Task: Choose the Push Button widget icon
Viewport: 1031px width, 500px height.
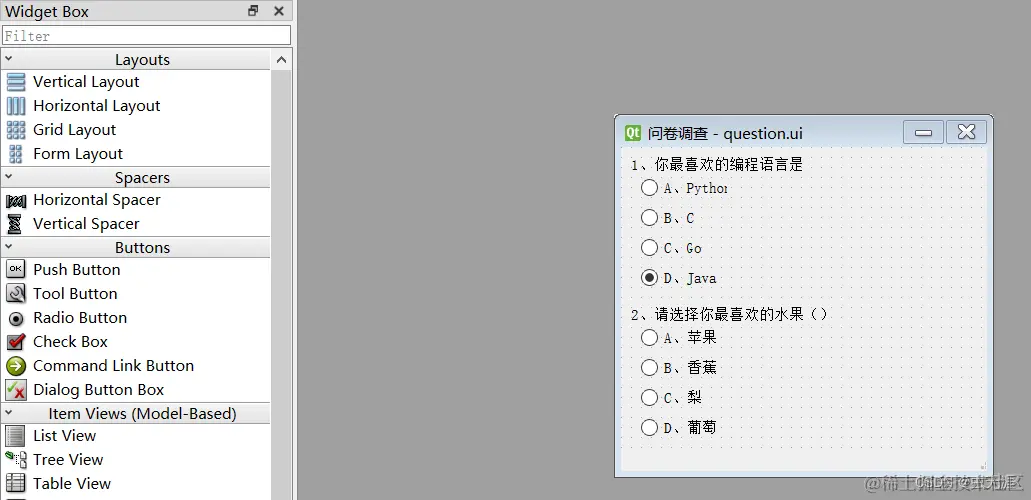Action: point(16,269)
